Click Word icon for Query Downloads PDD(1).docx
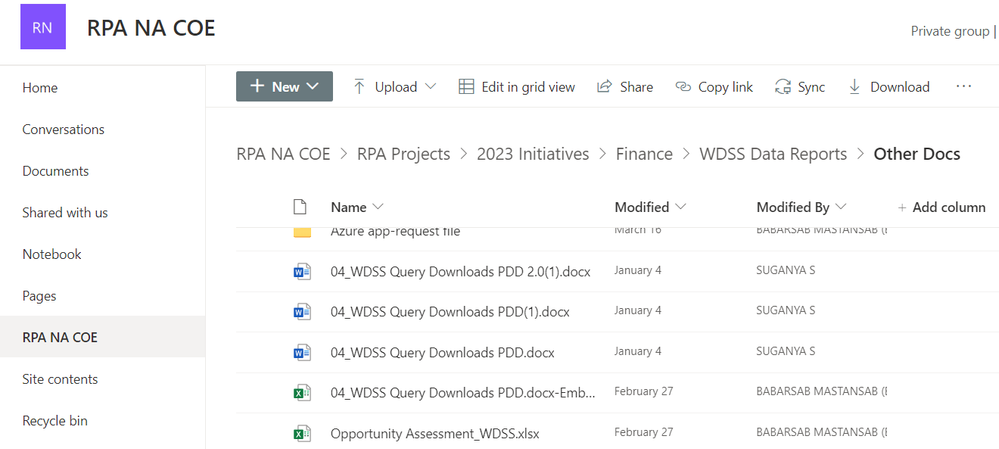This screenshot has height=449, width=999. [301, 312]
